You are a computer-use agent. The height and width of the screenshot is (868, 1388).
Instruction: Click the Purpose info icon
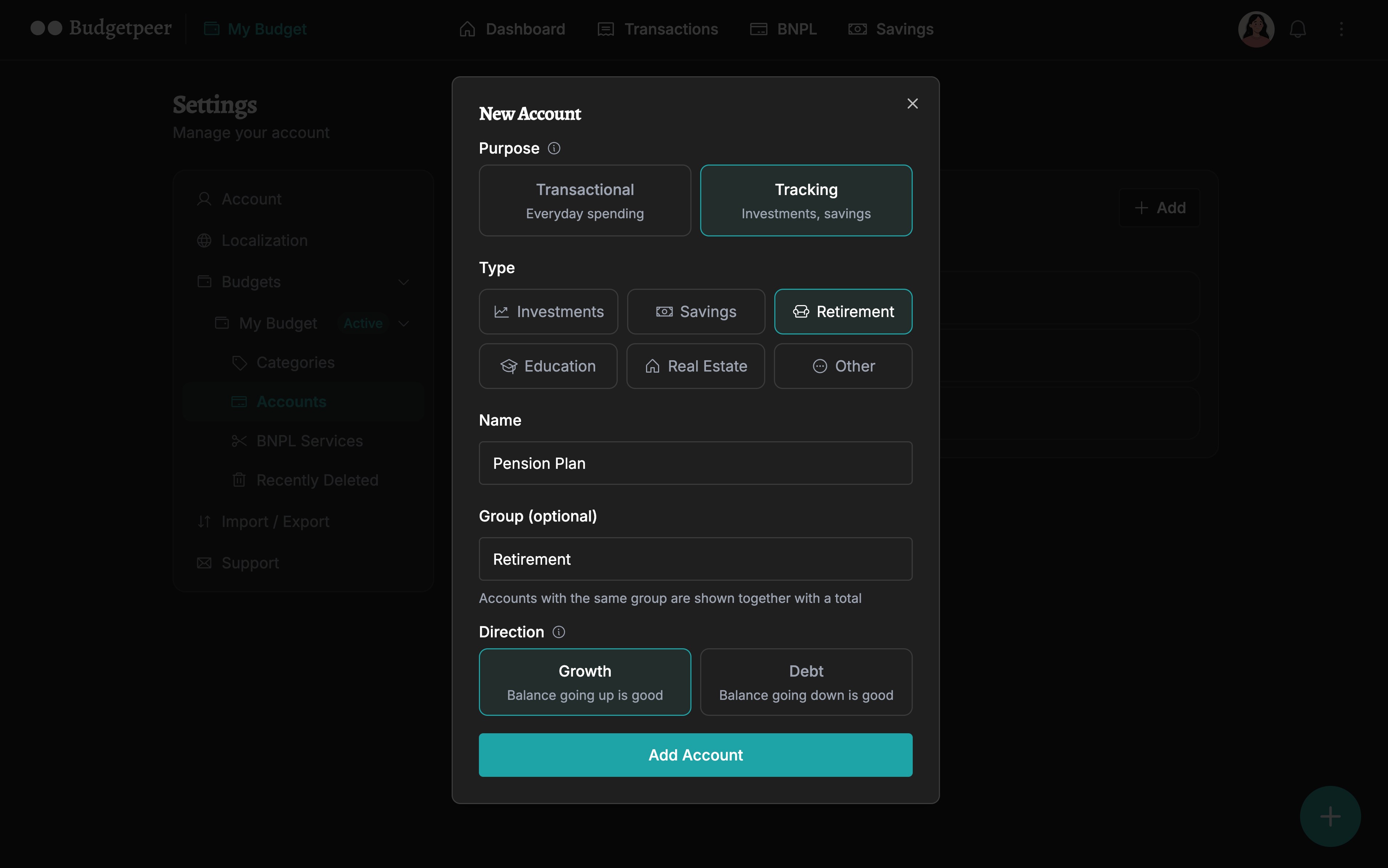point(555,148)
